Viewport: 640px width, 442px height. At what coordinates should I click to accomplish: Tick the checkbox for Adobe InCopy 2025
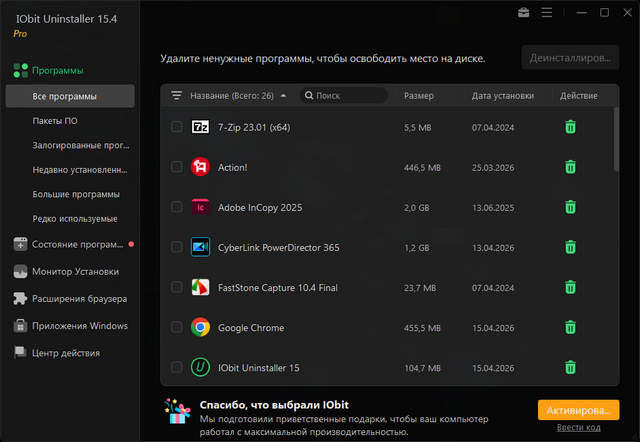click(x=176, y=207)
